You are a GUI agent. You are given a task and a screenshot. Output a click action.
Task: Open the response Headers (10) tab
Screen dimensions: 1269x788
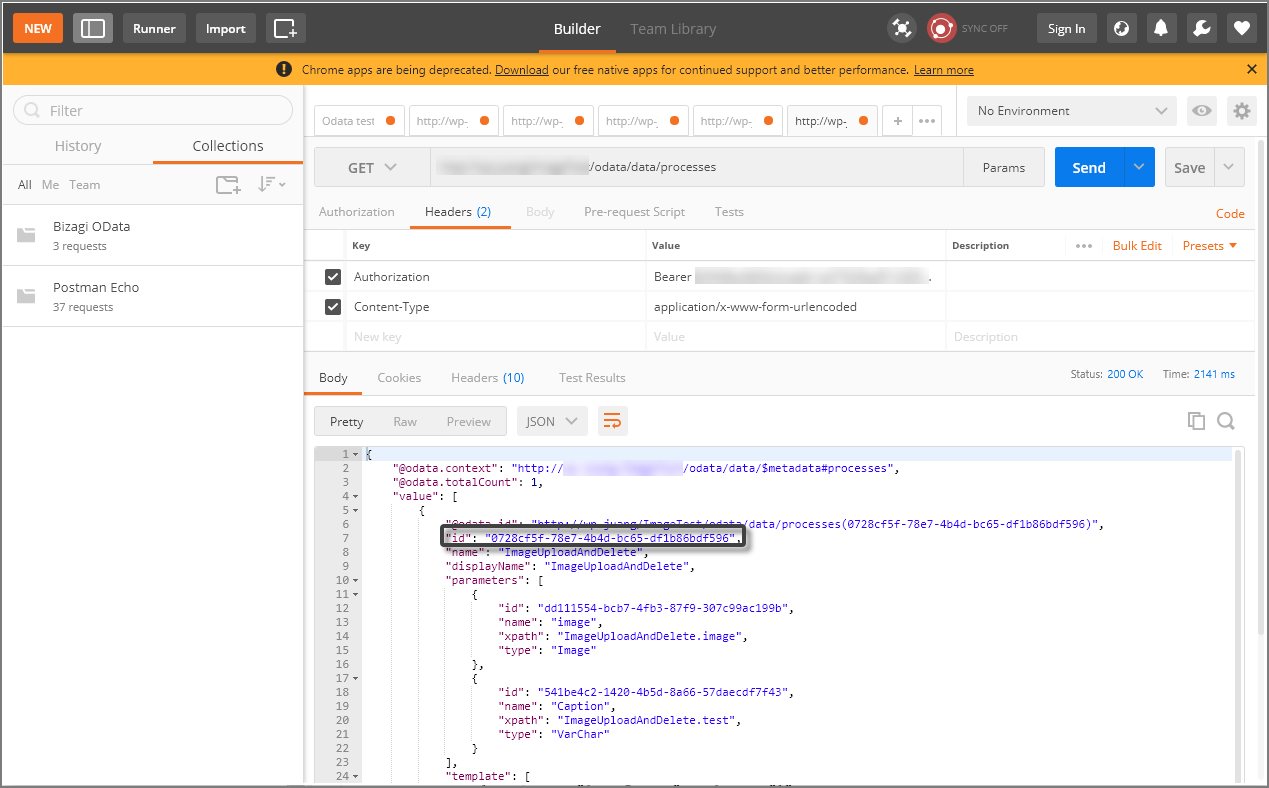coord(488,378)
